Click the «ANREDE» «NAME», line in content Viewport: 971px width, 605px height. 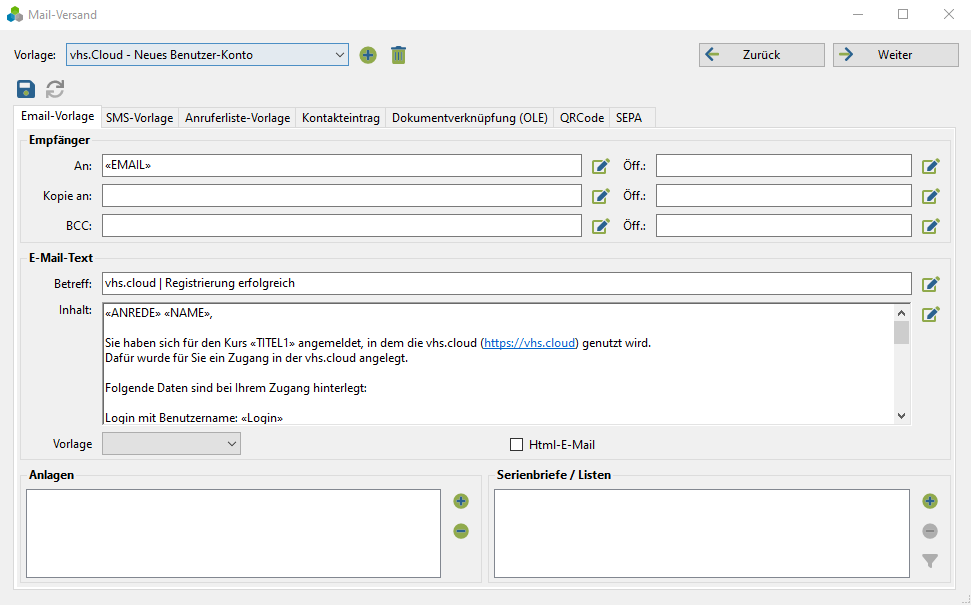(x=159, y=313)
